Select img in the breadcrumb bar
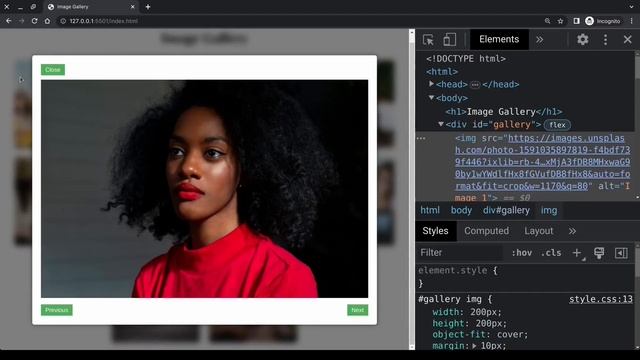 point(549,210)
